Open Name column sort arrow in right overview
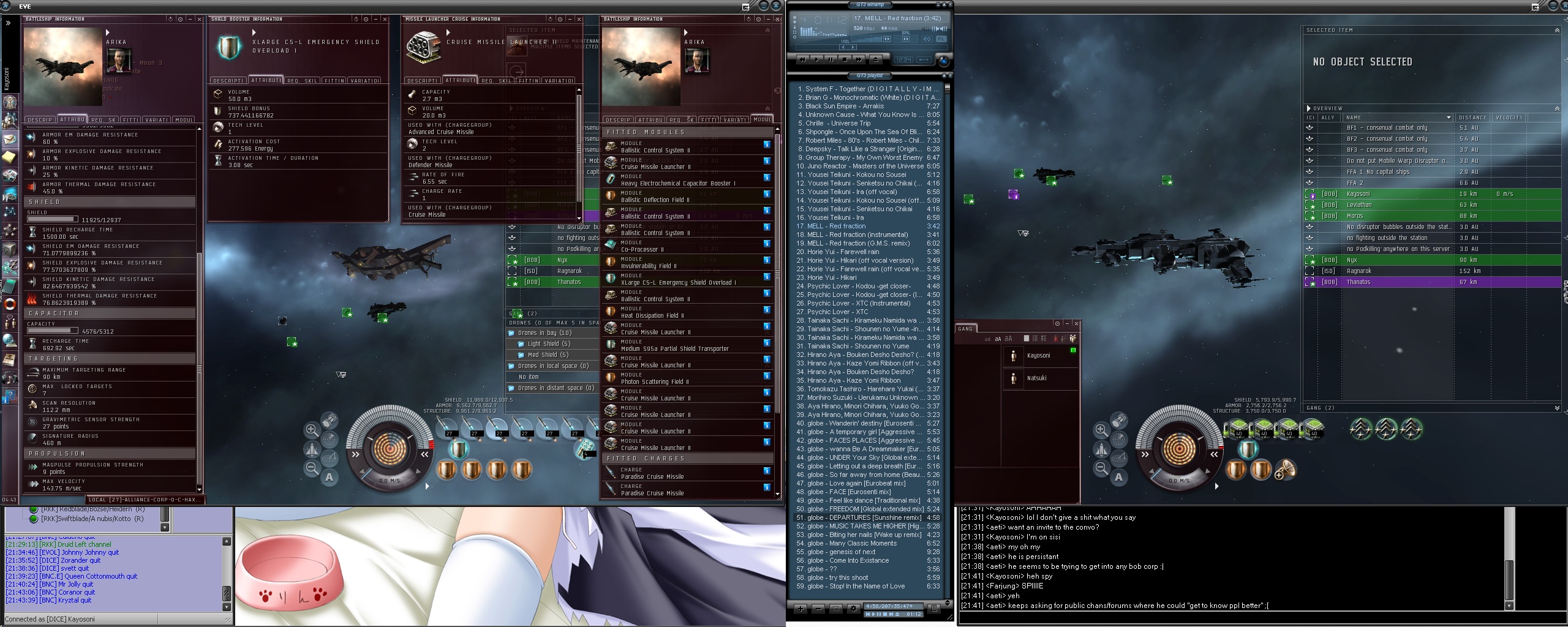The height and width of the screenshot is (627, 1568). coord(1449,118)
